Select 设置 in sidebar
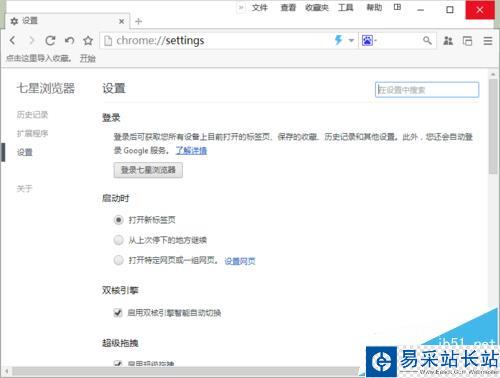 click(25, 152)
